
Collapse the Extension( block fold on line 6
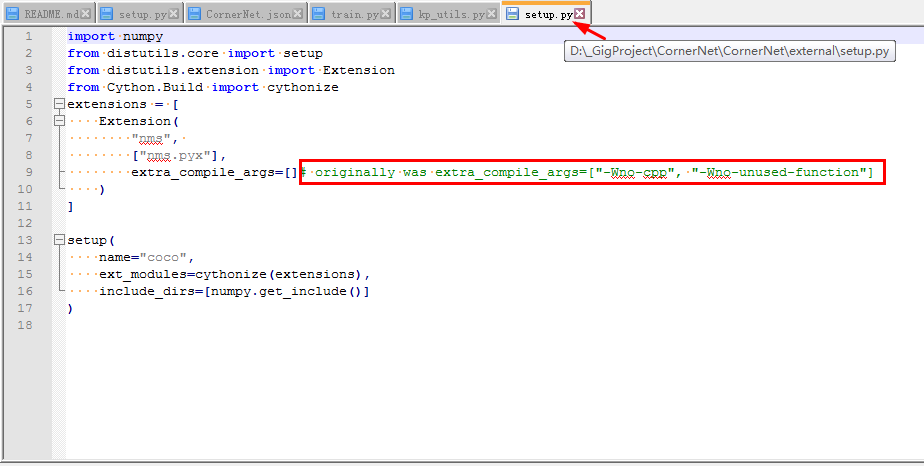59,121
